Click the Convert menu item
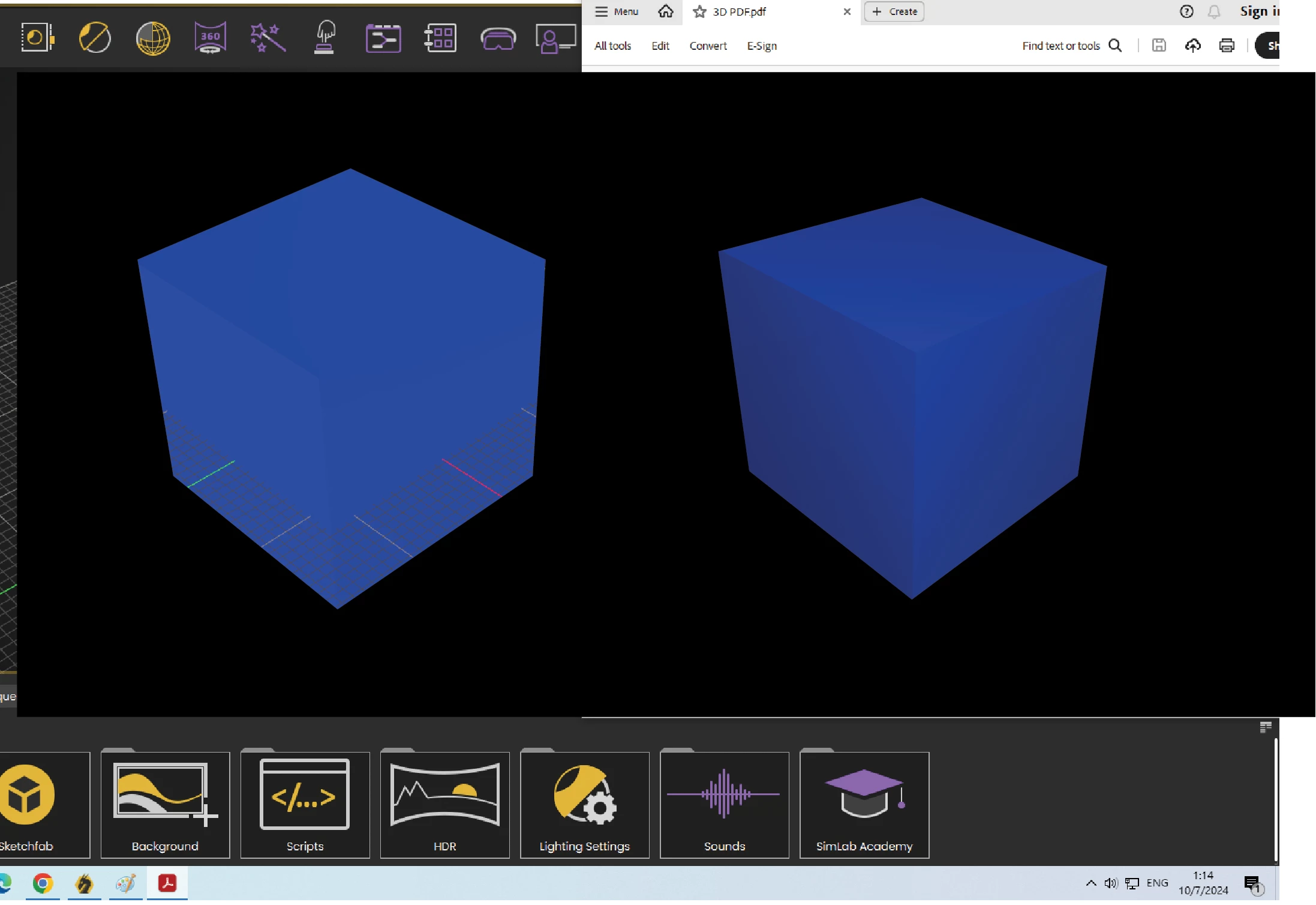The height and width of the screenshot is (905, 1316). pos(708,46)
